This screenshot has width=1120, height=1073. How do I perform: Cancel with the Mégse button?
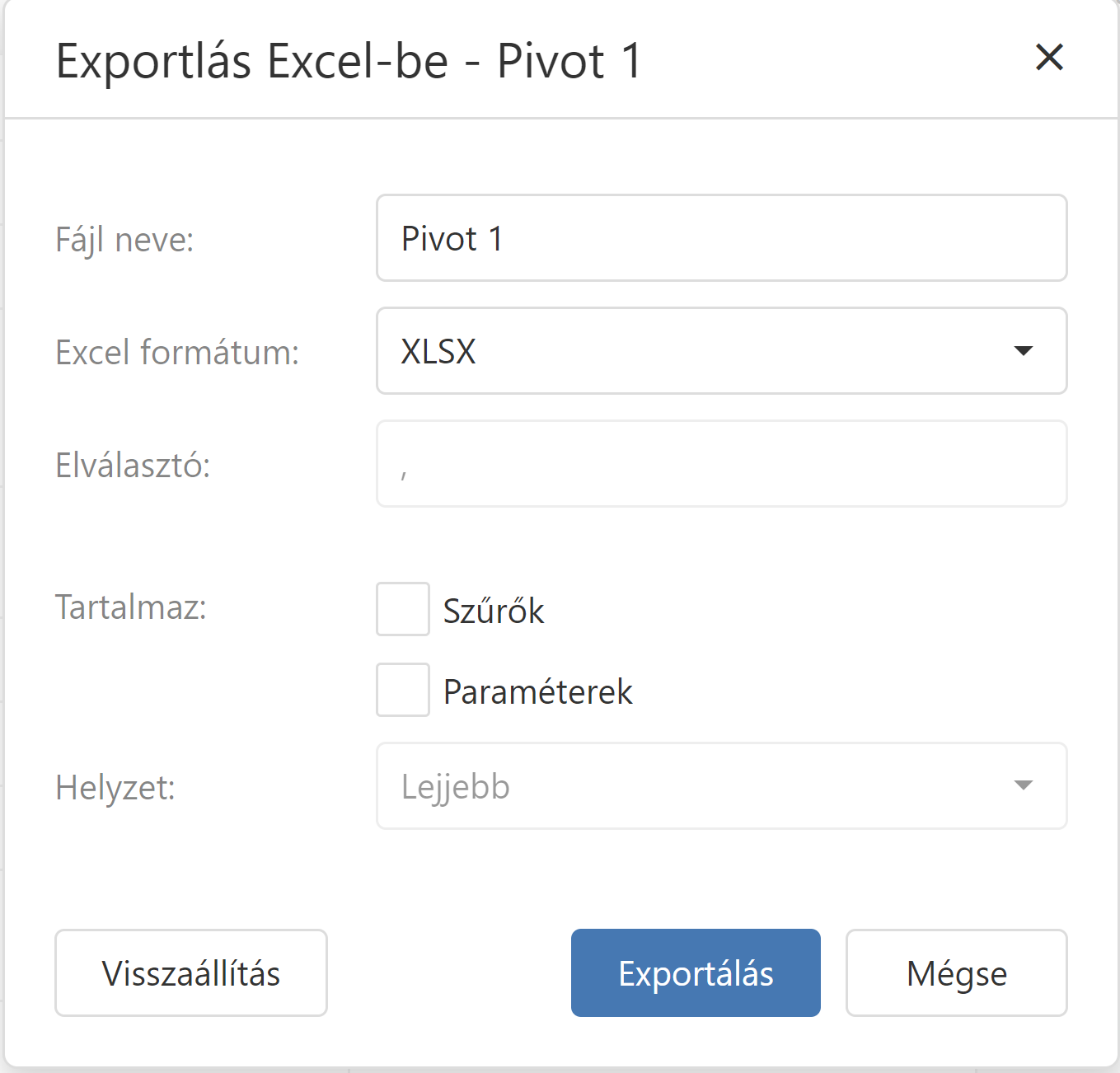coord(956,973)
